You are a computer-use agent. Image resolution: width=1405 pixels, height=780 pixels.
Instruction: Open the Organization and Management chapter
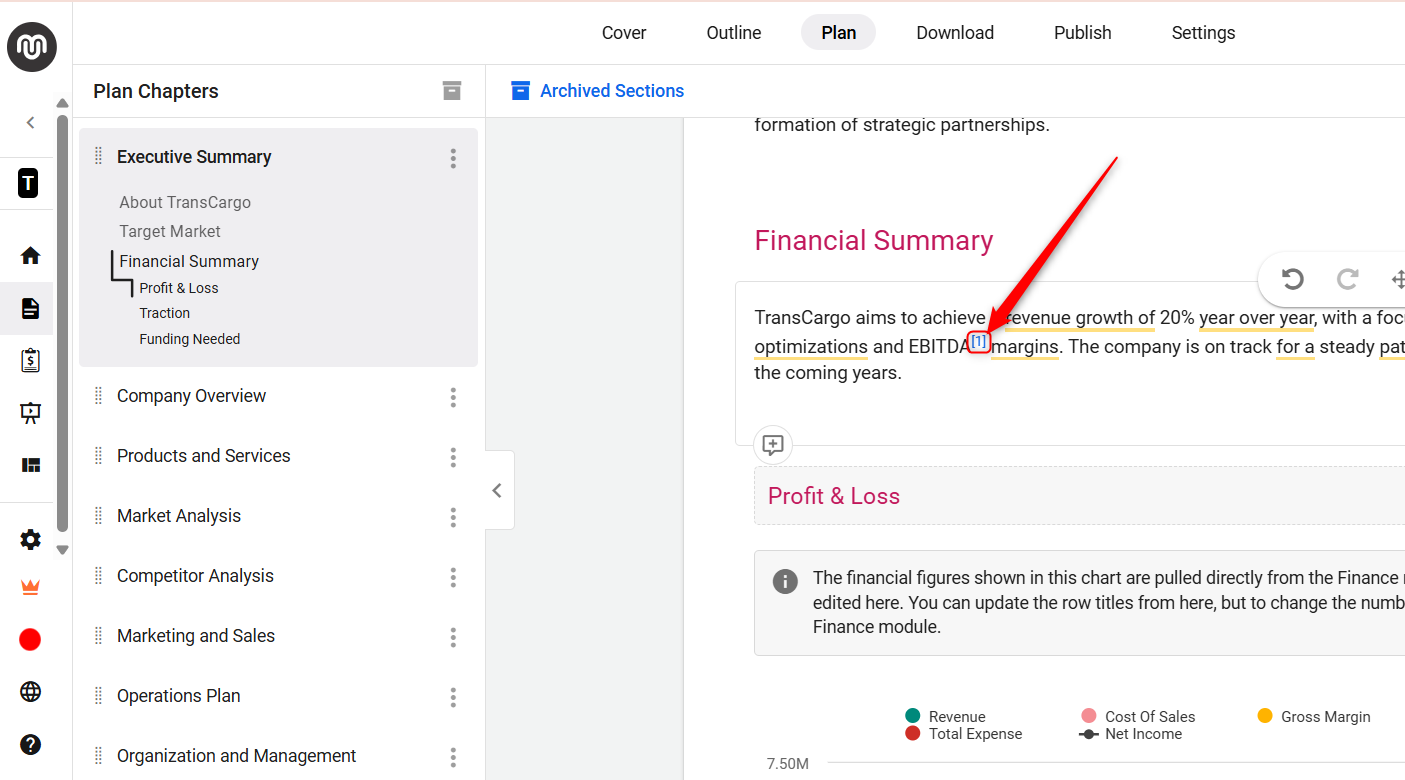coord(236,756)
